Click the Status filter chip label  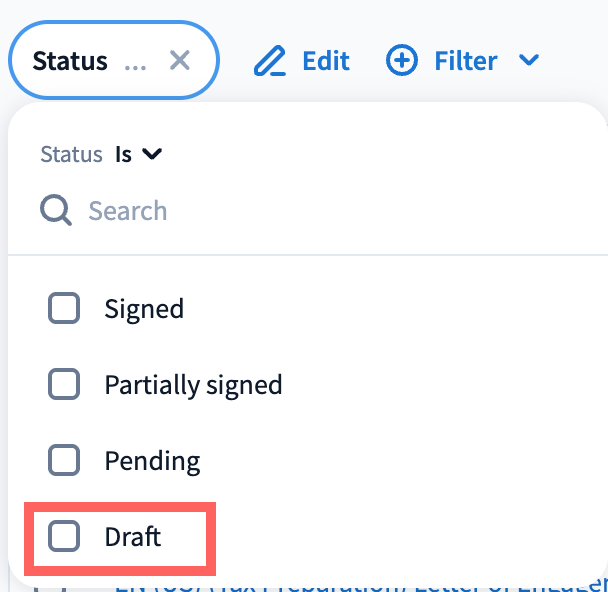pyautogui.click(x=70, y=61)
